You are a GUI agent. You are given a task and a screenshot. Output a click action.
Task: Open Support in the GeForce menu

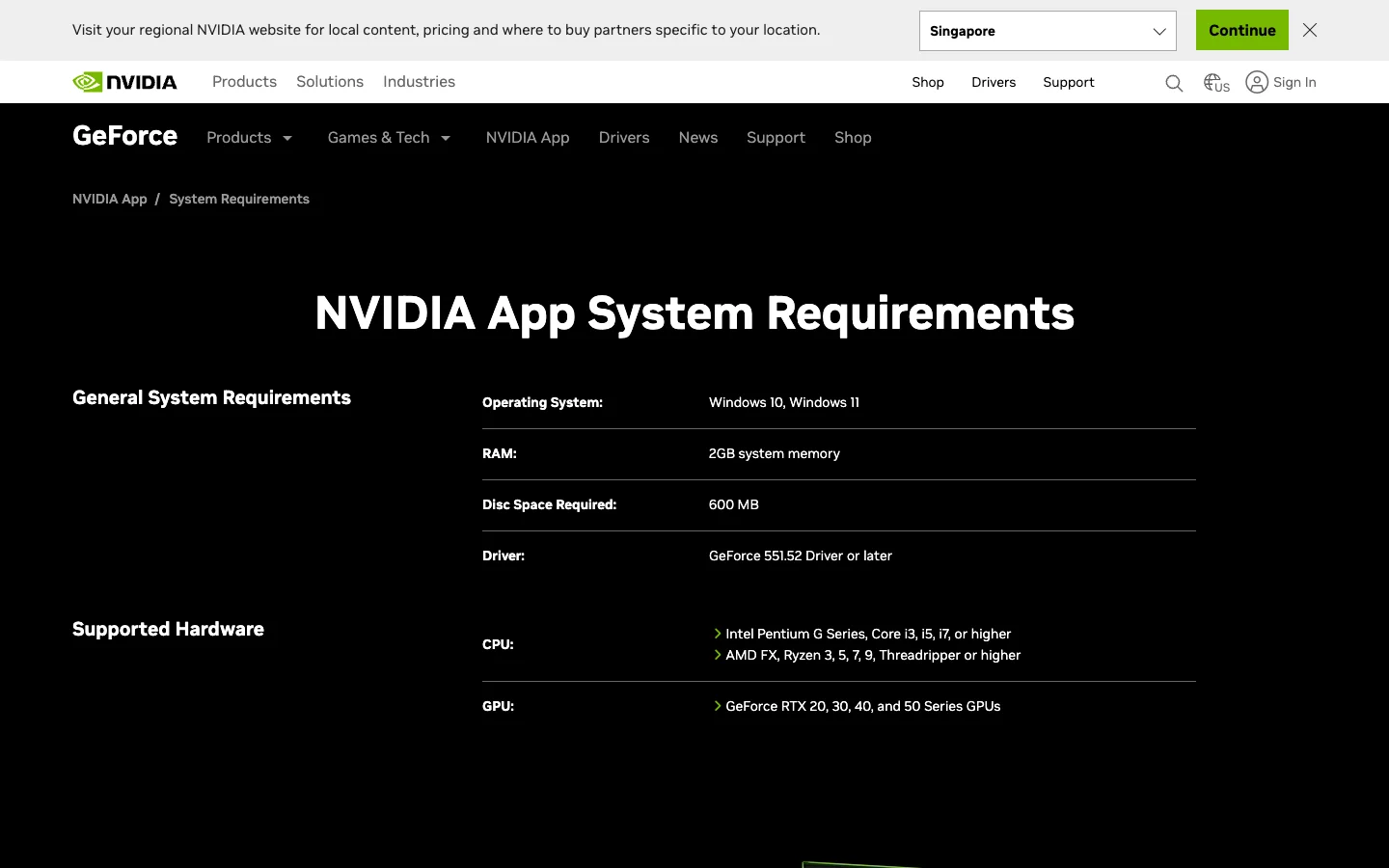coord(776,138)
